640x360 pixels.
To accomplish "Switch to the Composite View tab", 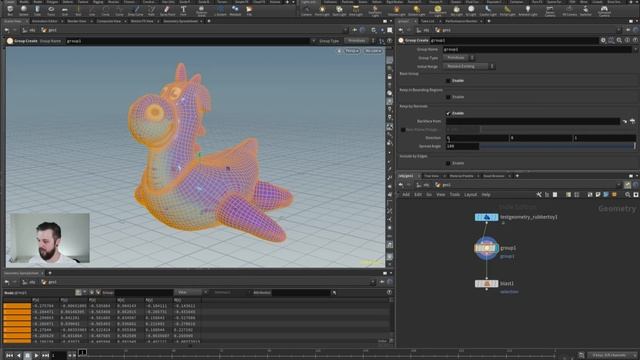I will coord(109,21).
